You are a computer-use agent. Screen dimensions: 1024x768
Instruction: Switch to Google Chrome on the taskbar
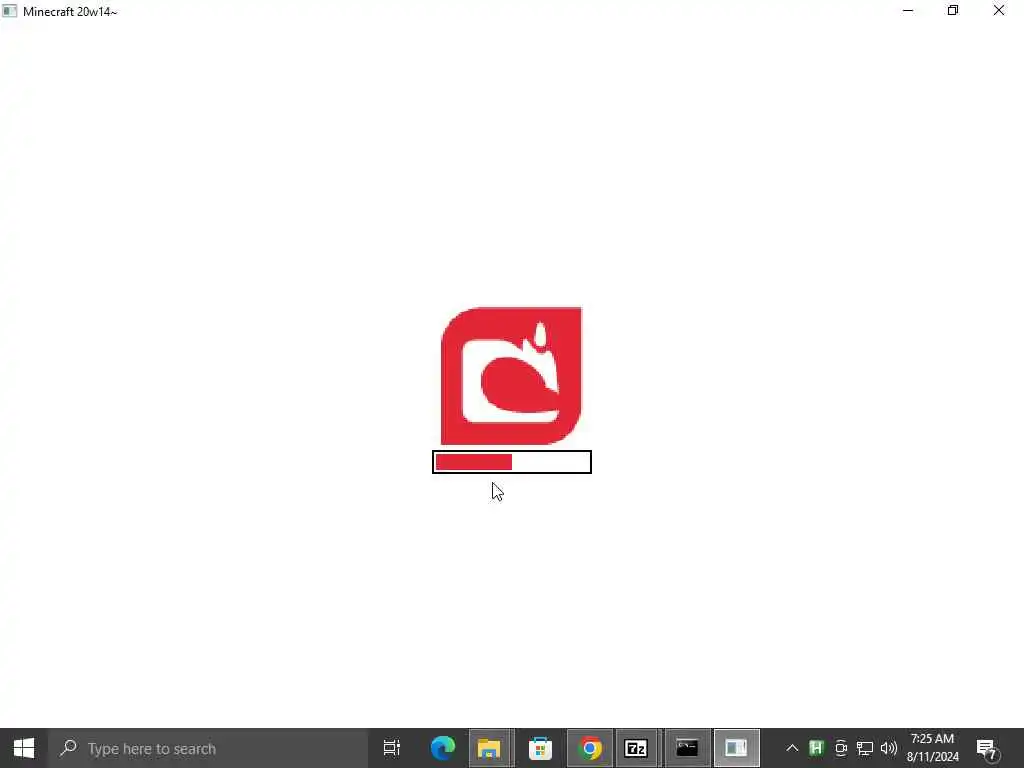coord(590,748)
